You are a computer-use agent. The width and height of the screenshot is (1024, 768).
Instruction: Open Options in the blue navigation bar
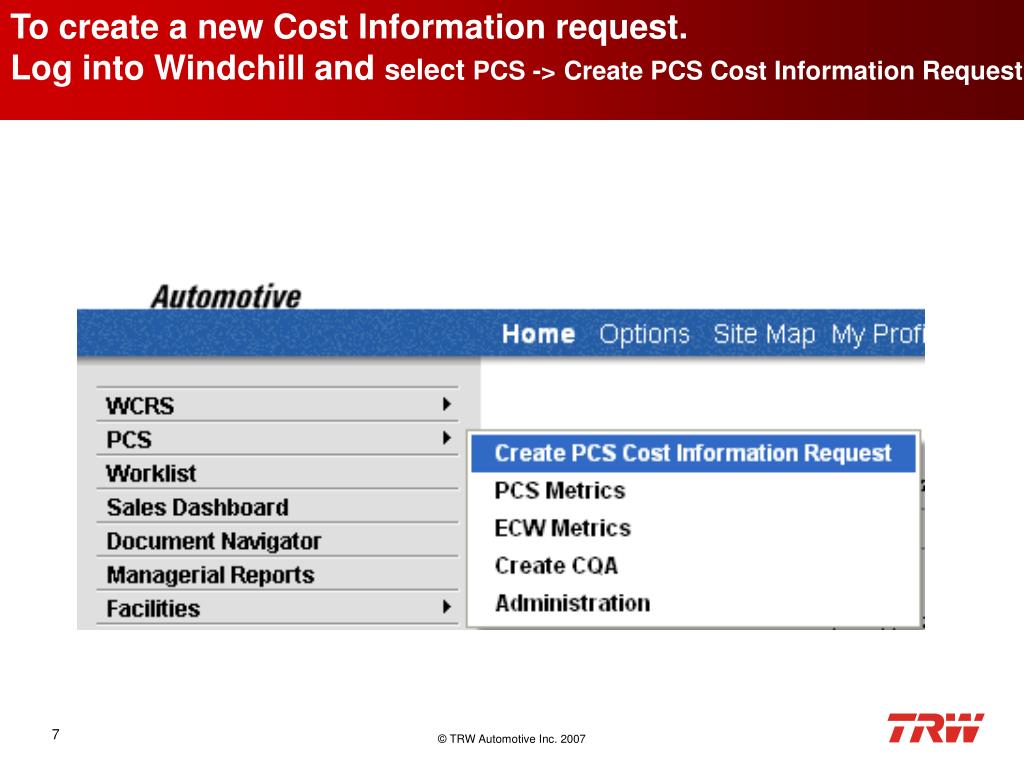click(645, 334)
